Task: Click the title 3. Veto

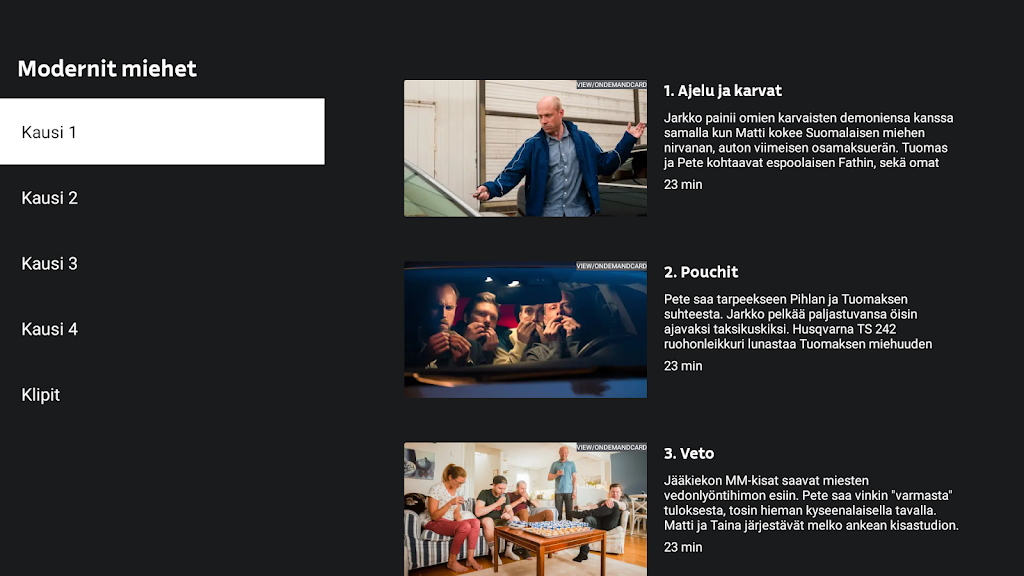Action: click(x=689, y=453)
